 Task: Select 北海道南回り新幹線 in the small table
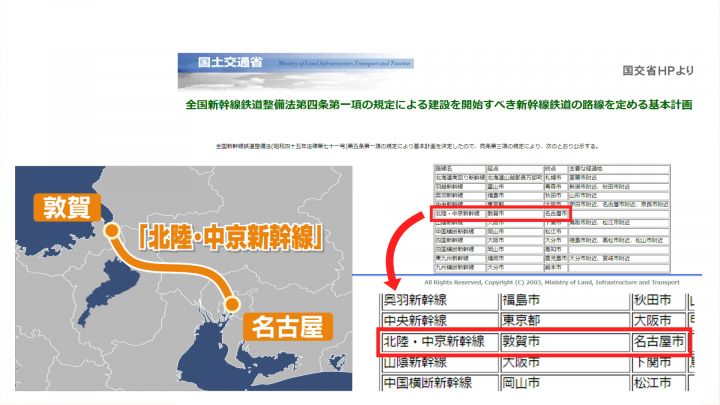460,177
